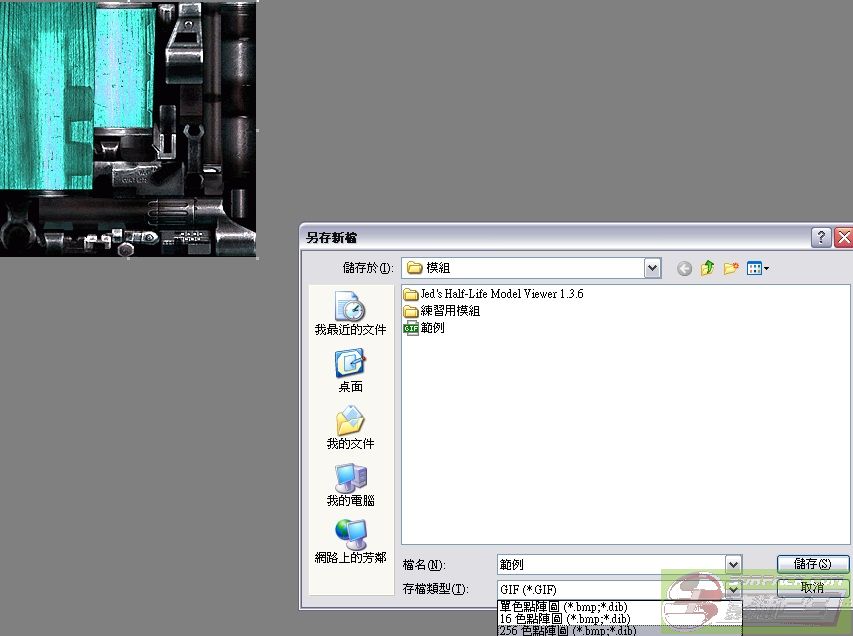
Task: Click the 儲存 (Save) button
Action: click(x=812, y=565)
